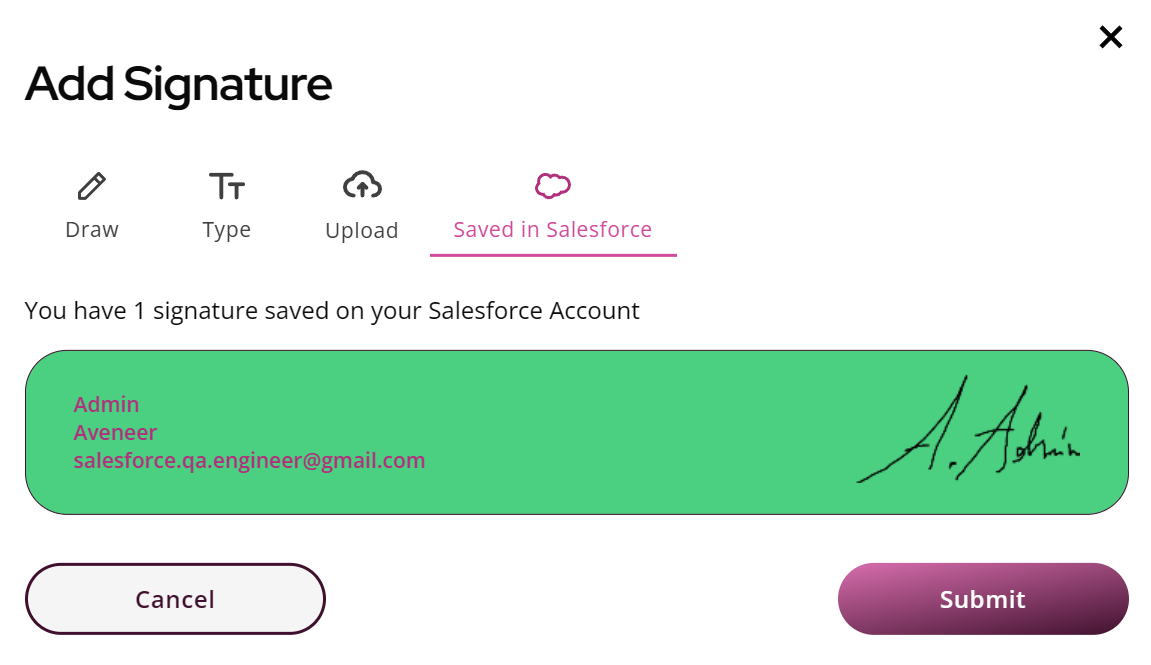Click the 'You have 1 signature saved' message

(x=332, y=311)
